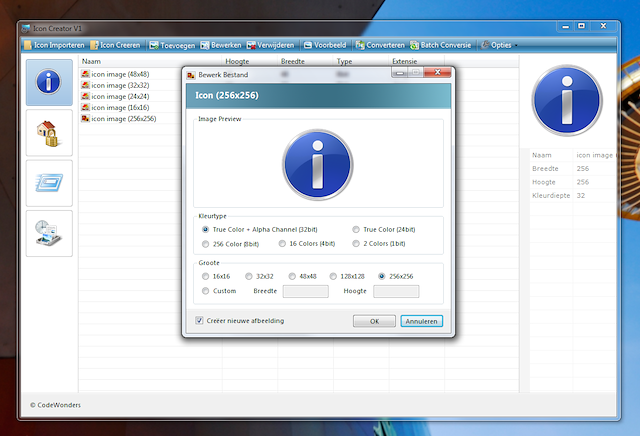Click the file icon beside icon image (24x24)
The width and height of the screenshot is (640, 436).
pos(85,96)
